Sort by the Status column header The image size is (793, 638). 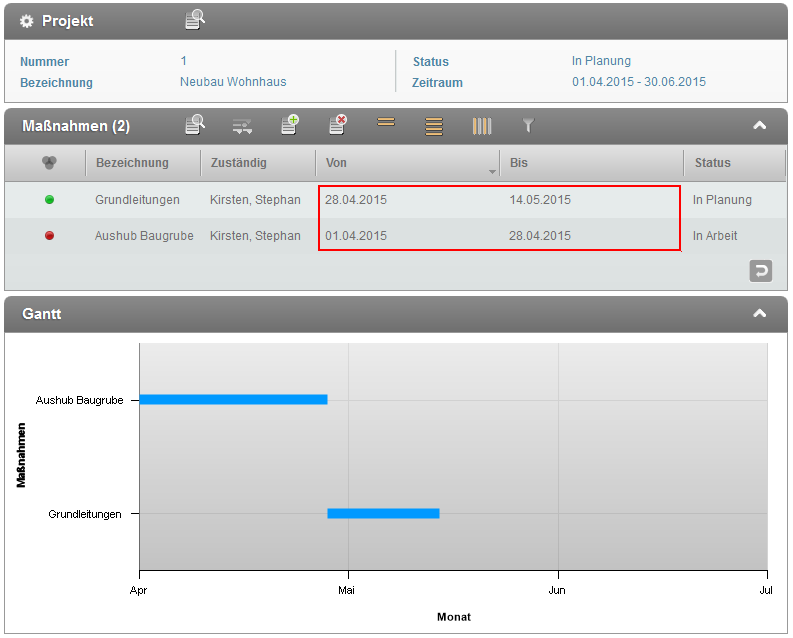[713, 163]
